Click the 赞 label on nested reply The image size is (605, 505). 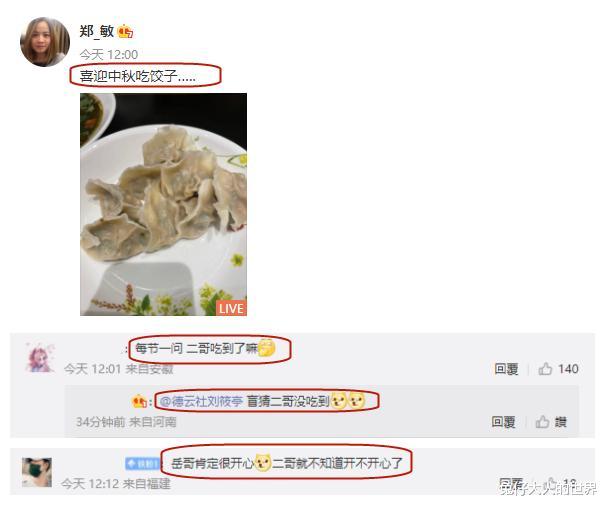[x=561, y=422]
